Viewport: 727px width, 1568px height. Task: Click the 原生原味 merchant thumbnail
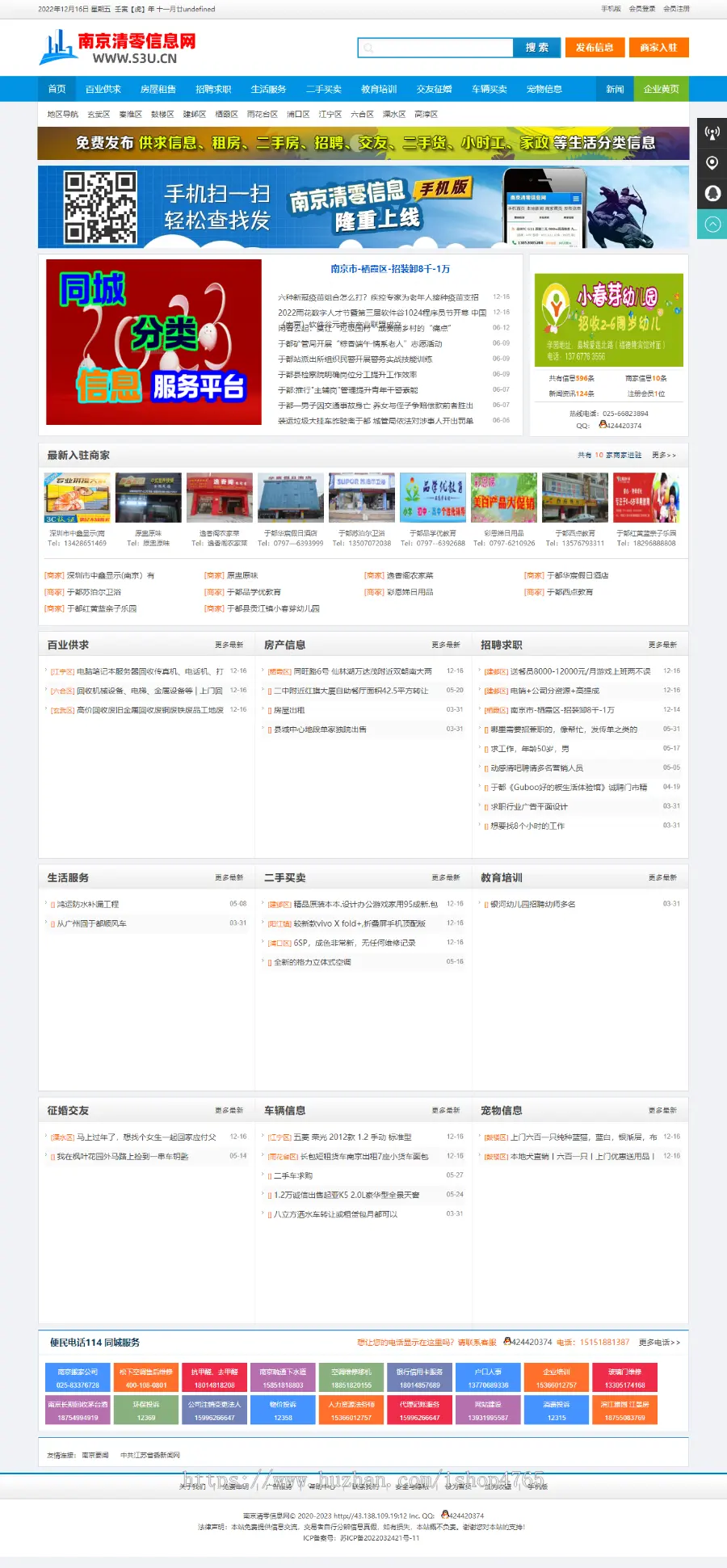point(148,498)
